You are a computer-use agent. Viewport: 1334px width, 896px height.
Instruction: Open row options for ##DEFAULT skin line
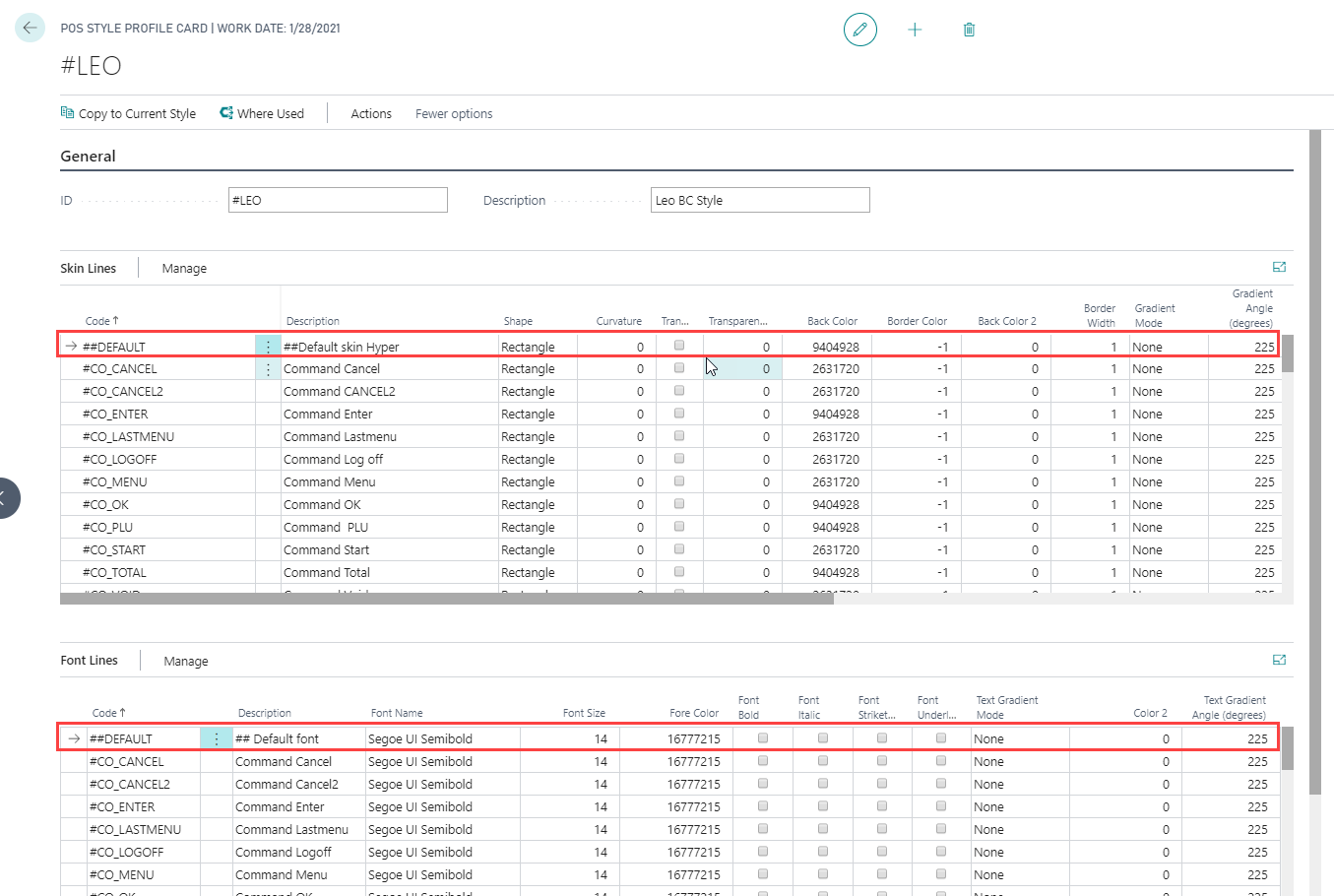268,347
